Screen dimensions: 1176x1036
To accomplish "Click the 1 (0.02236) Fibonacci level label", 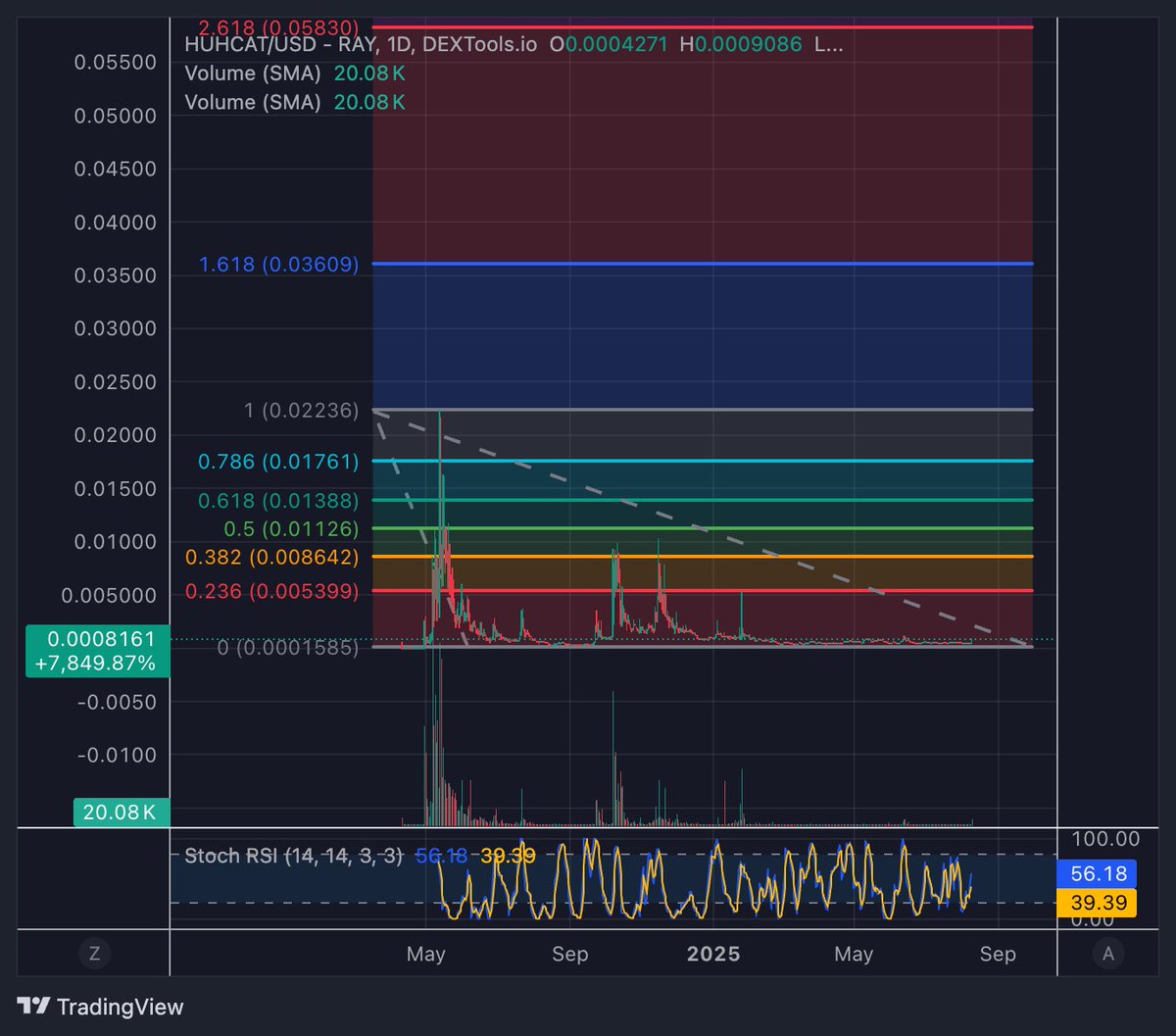I will click(301, 410).
